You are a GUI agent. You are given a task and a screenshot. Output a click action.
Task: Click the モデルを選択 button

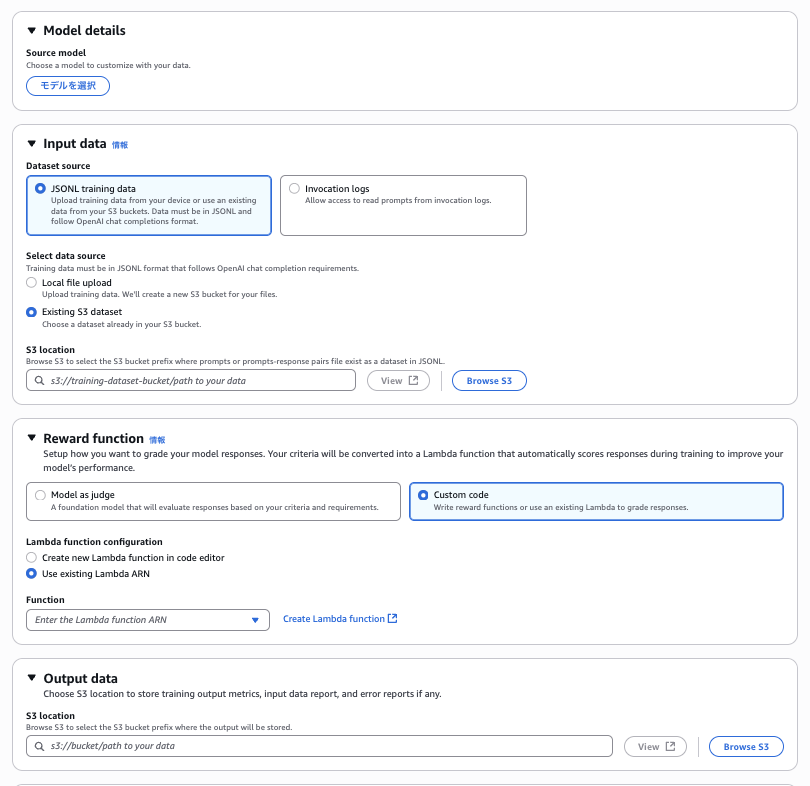tap(68, 86)
